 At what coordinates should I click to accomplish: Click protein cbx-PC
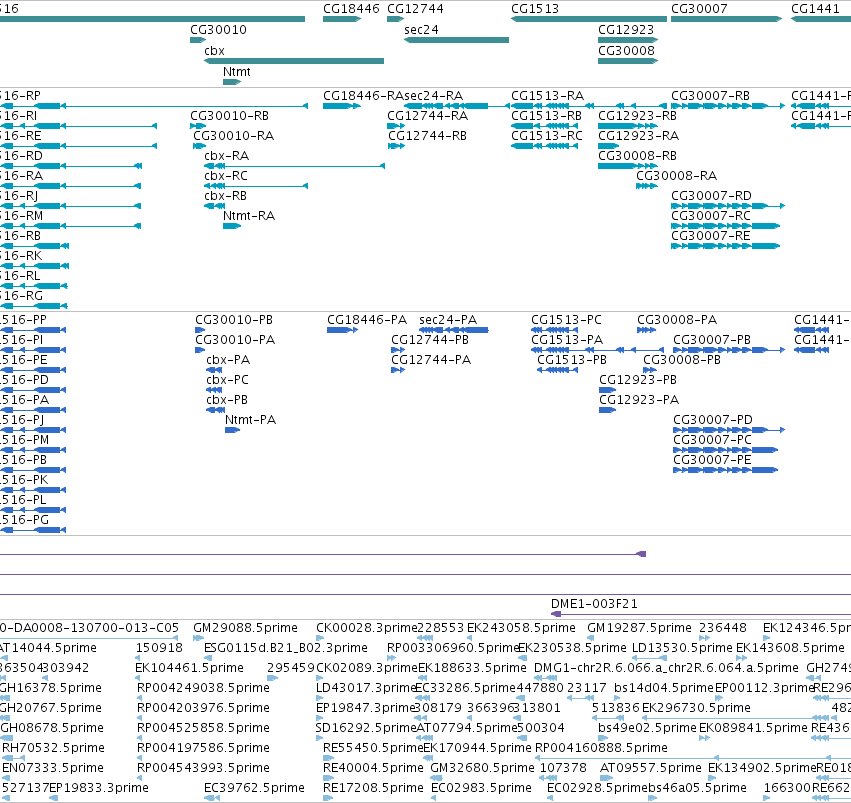(x=227, y=380)
